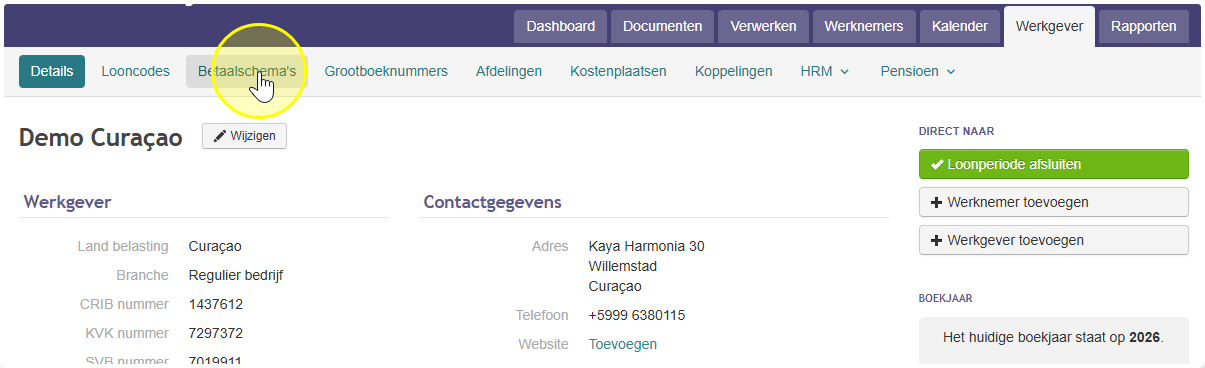Go to Grootboeknummers
1205x368 pixels.
tap(386, 71)
